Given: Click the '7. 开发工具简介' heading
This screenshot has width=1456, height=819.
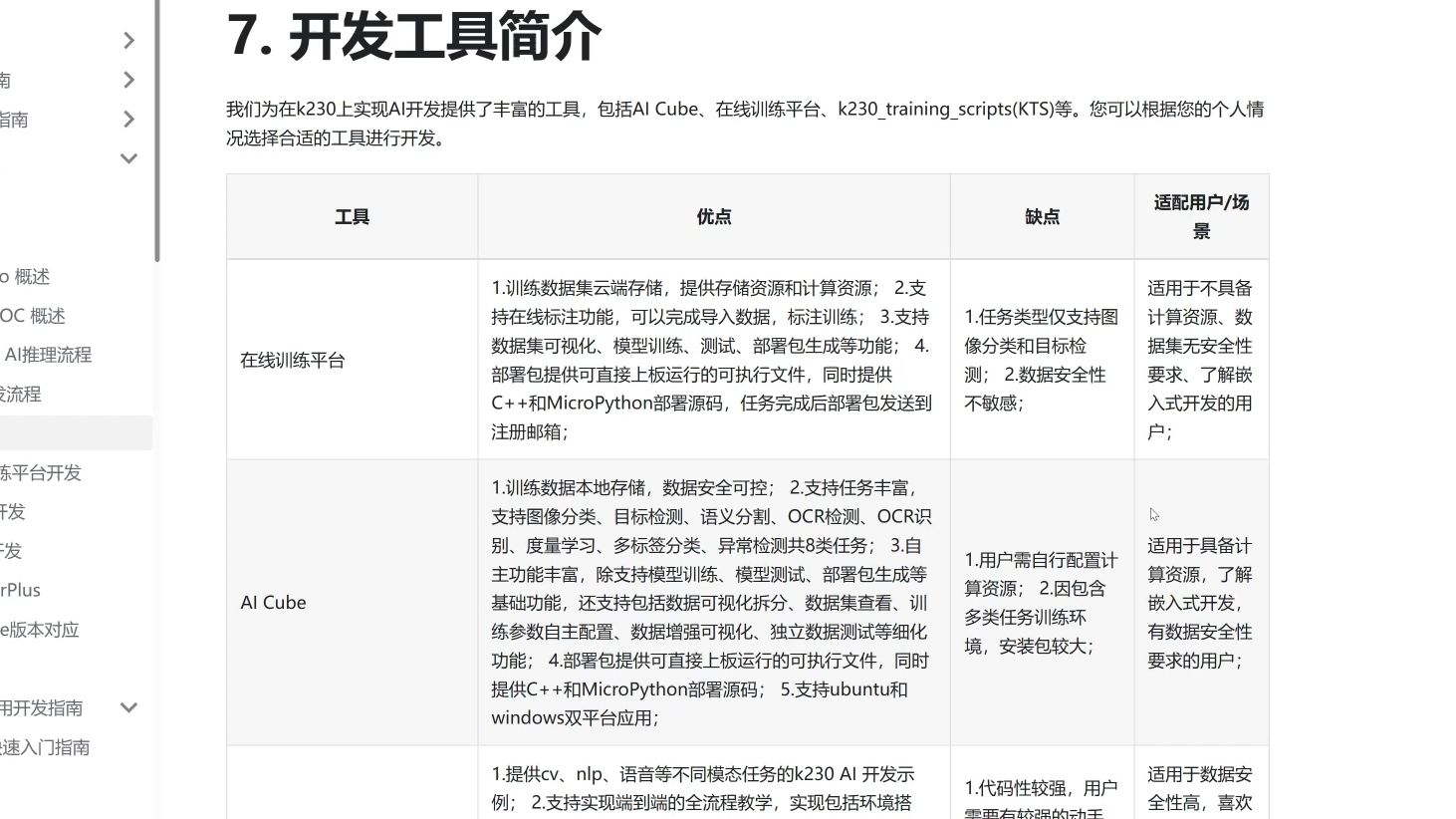Looking at the screenshot, I should click(414, 36).
